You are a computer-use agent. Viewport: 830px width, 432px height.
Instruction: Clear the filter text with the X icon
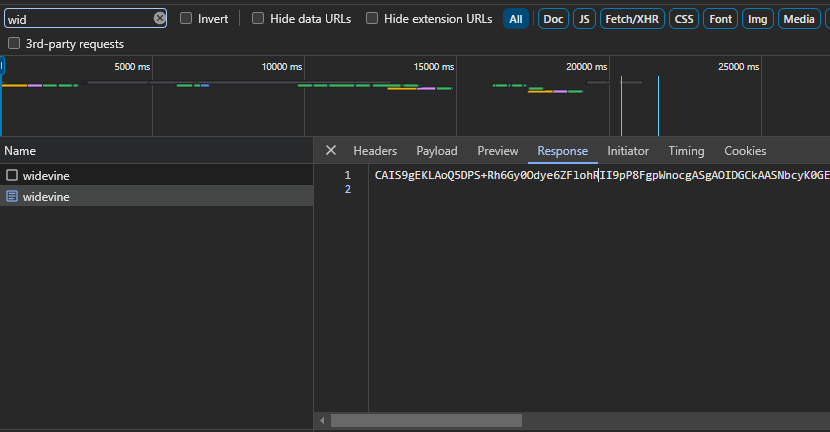pyautogui.click(x=160, y=18)
